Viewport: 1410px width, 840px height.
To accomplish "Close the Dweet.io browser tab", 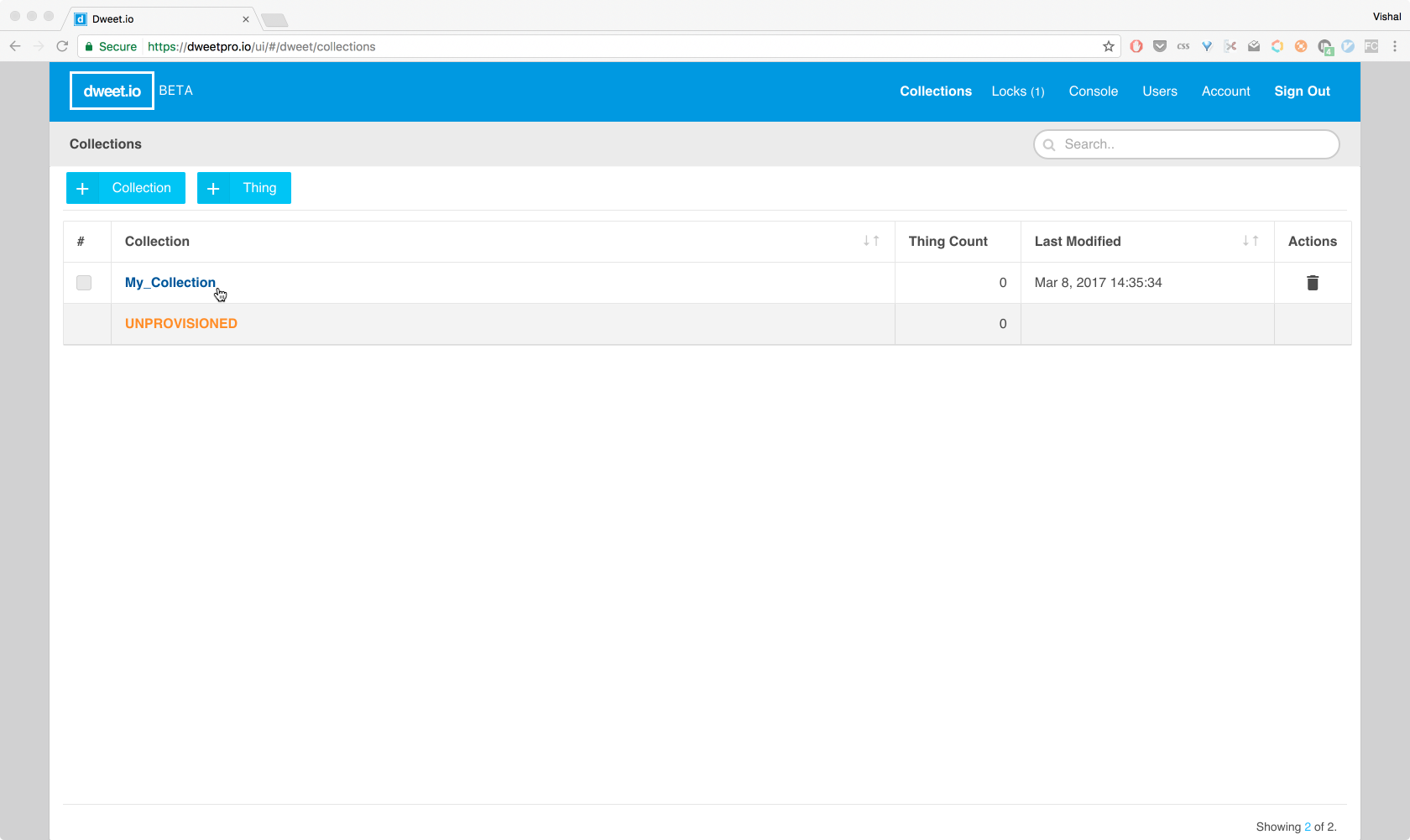I will point(246,19).
